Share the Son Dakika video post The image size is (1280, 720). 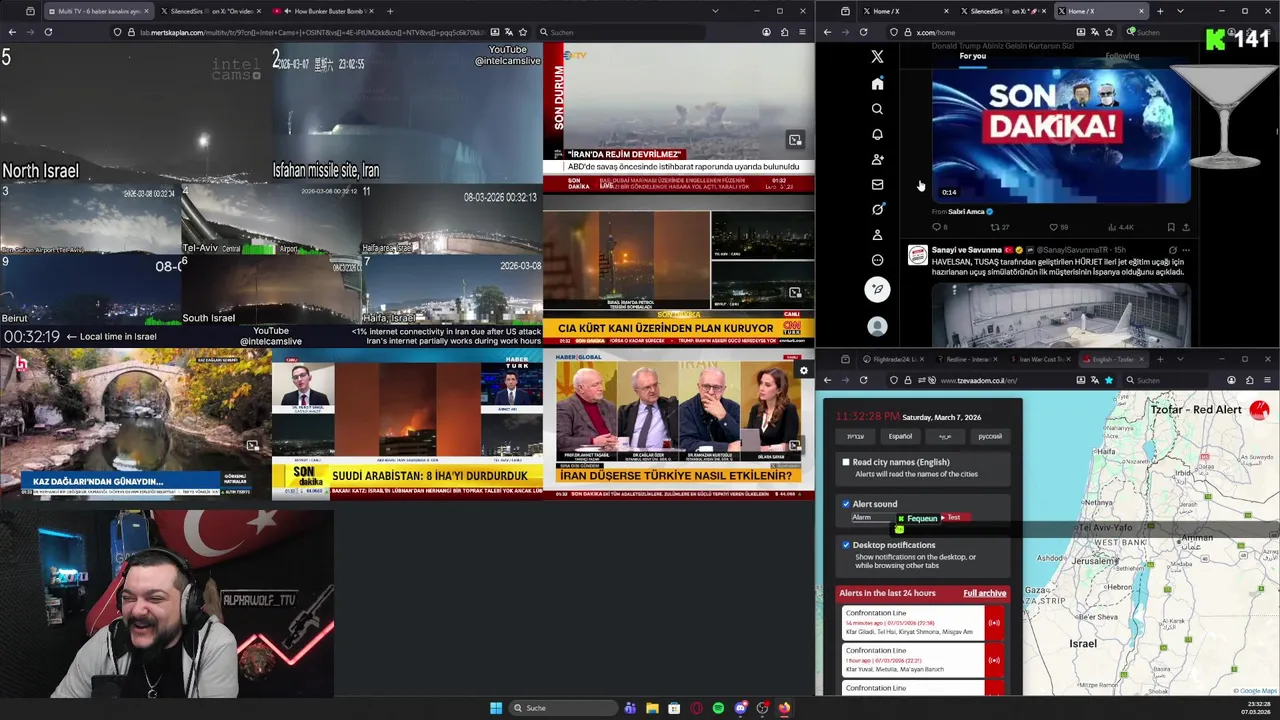click(x=1186, y=227)
